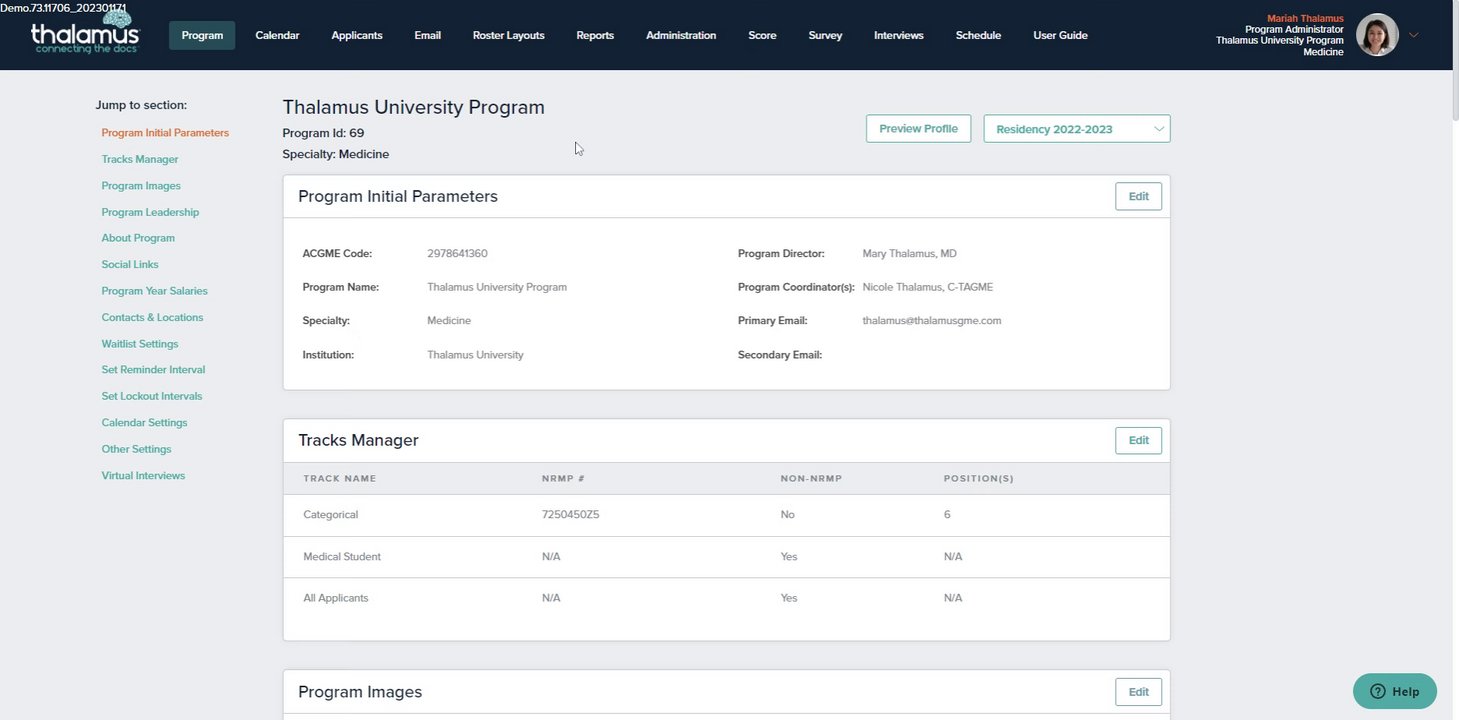Open Set Lockout Intervals sidebar link
Screen dimensions: 1459x720
[151, 396]
